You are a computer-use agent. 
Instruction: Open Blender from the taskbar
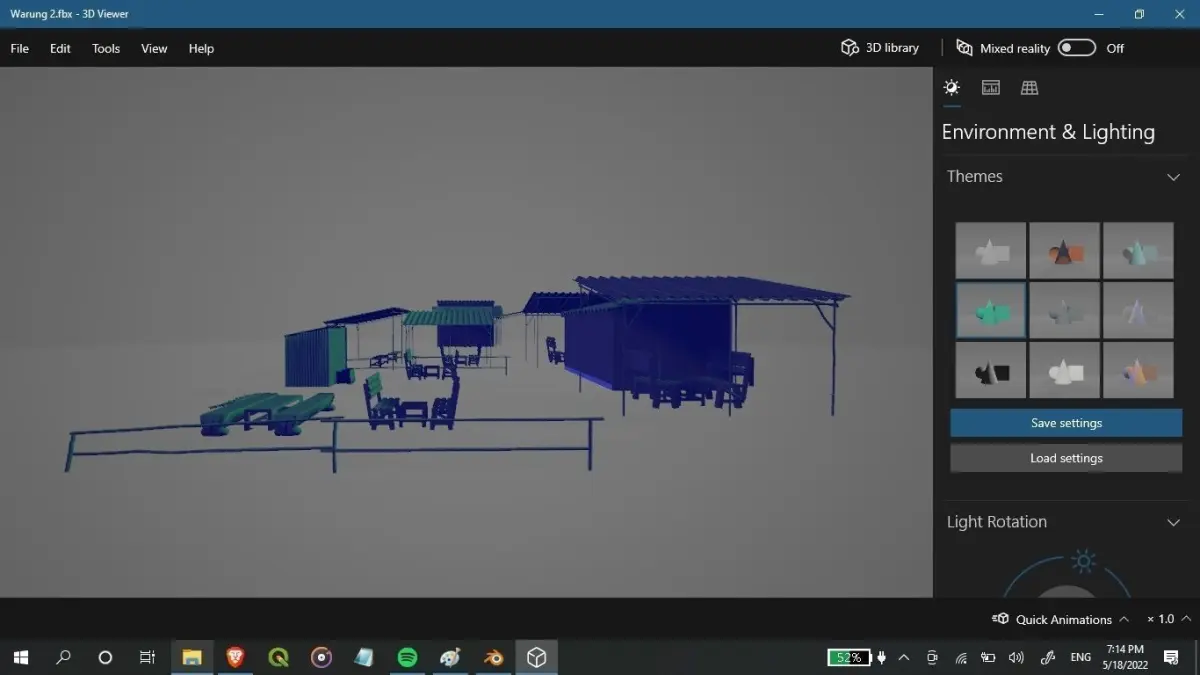[x=493, y=657]
